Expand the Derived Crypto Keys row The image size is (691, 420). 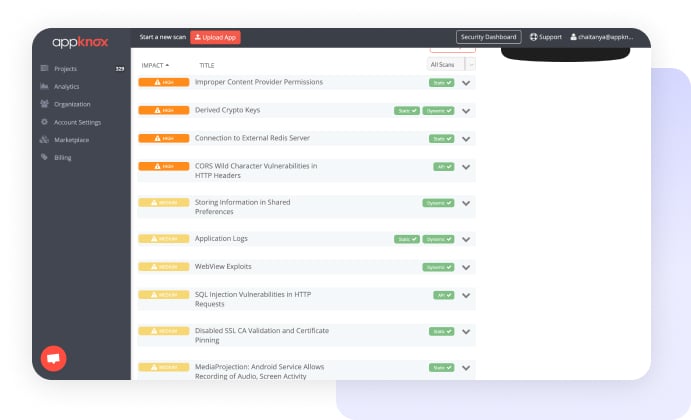(466, 111)
